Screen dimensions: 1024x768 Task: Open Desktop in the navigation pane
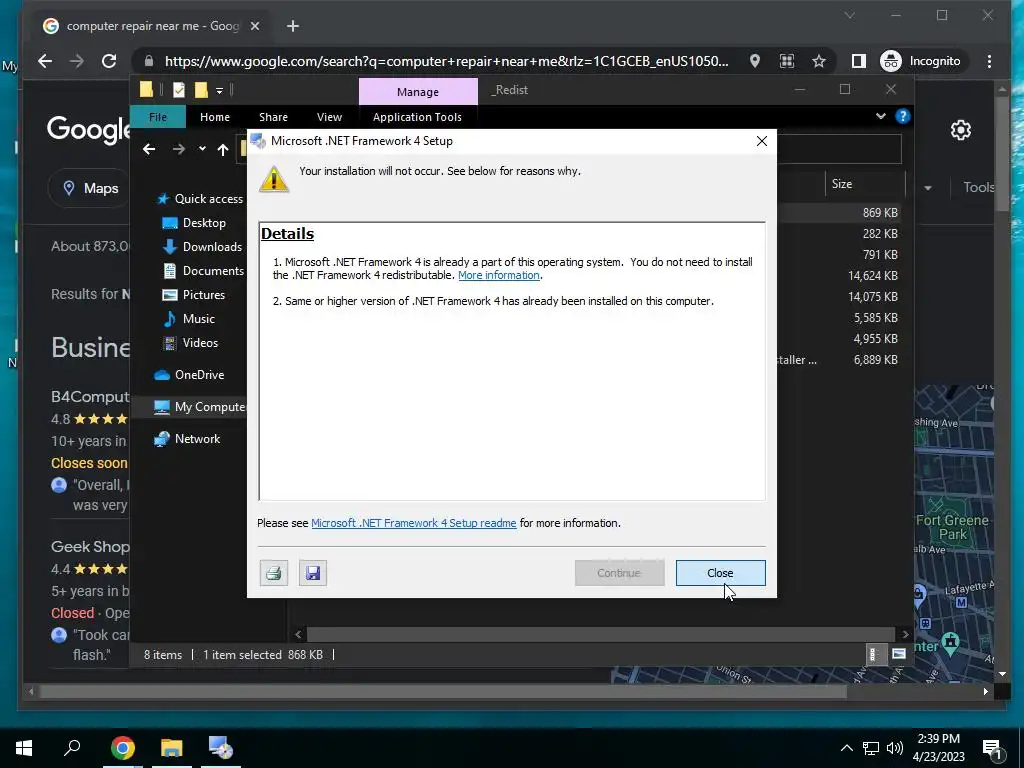pyautogui.click(x=194, y=223)
